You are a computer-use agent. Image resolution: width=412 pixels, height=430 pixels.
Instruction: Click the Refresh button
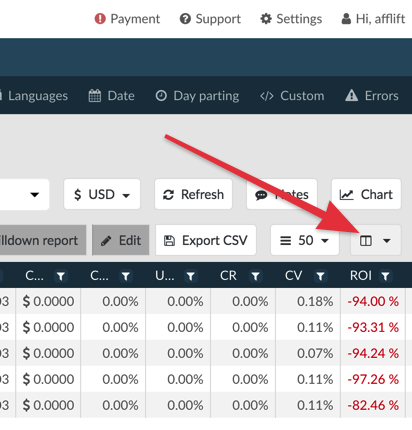click(193, 194)
